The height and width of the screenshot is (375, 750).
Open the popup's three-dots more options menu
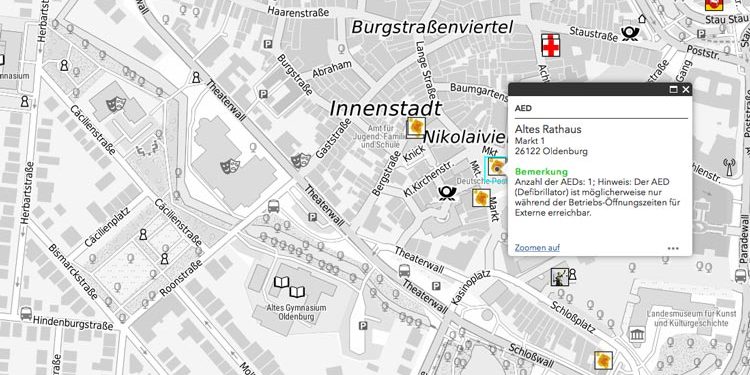673,248
